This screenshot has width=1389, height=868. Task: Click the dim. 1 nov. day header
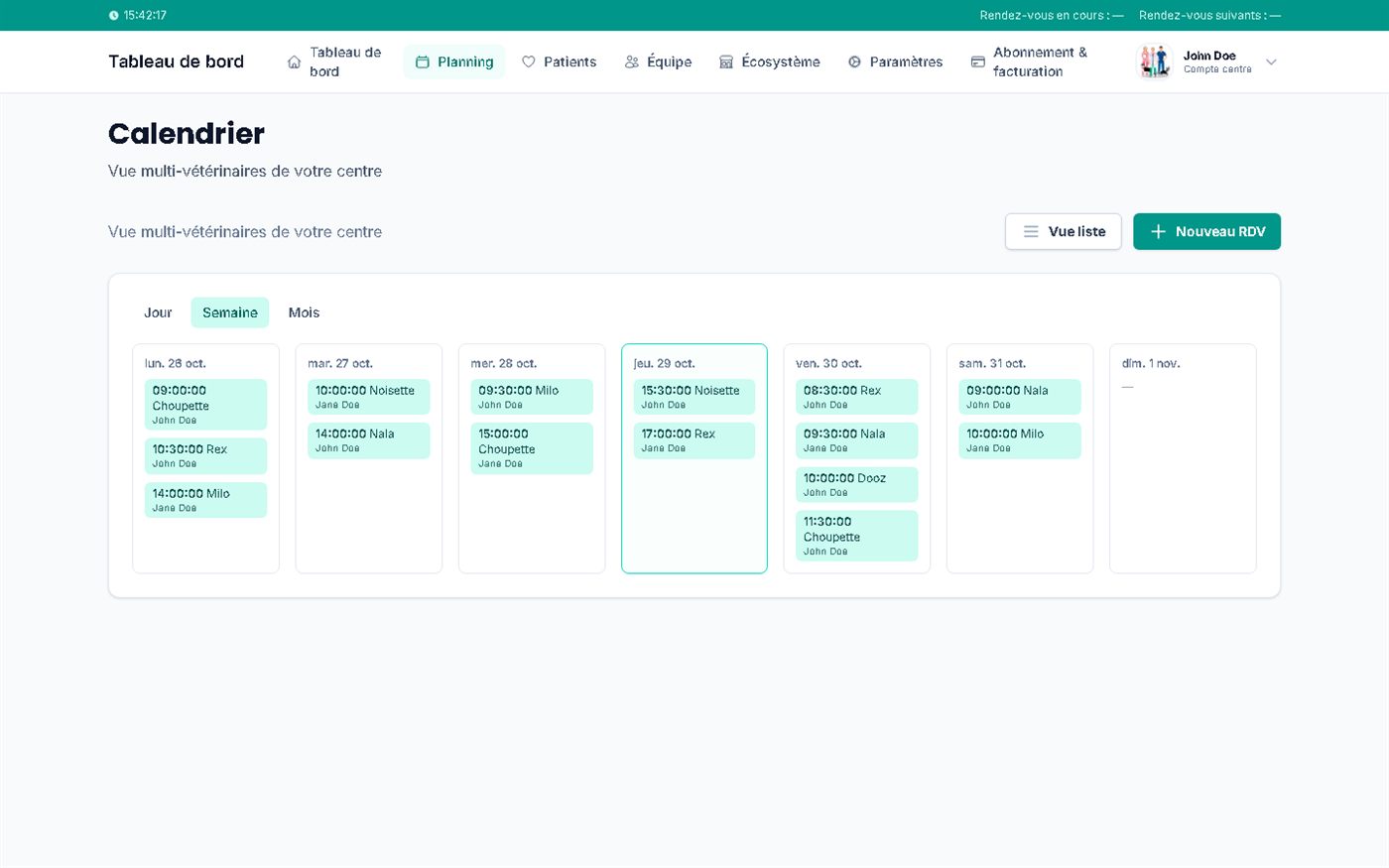pos(1151,364)
